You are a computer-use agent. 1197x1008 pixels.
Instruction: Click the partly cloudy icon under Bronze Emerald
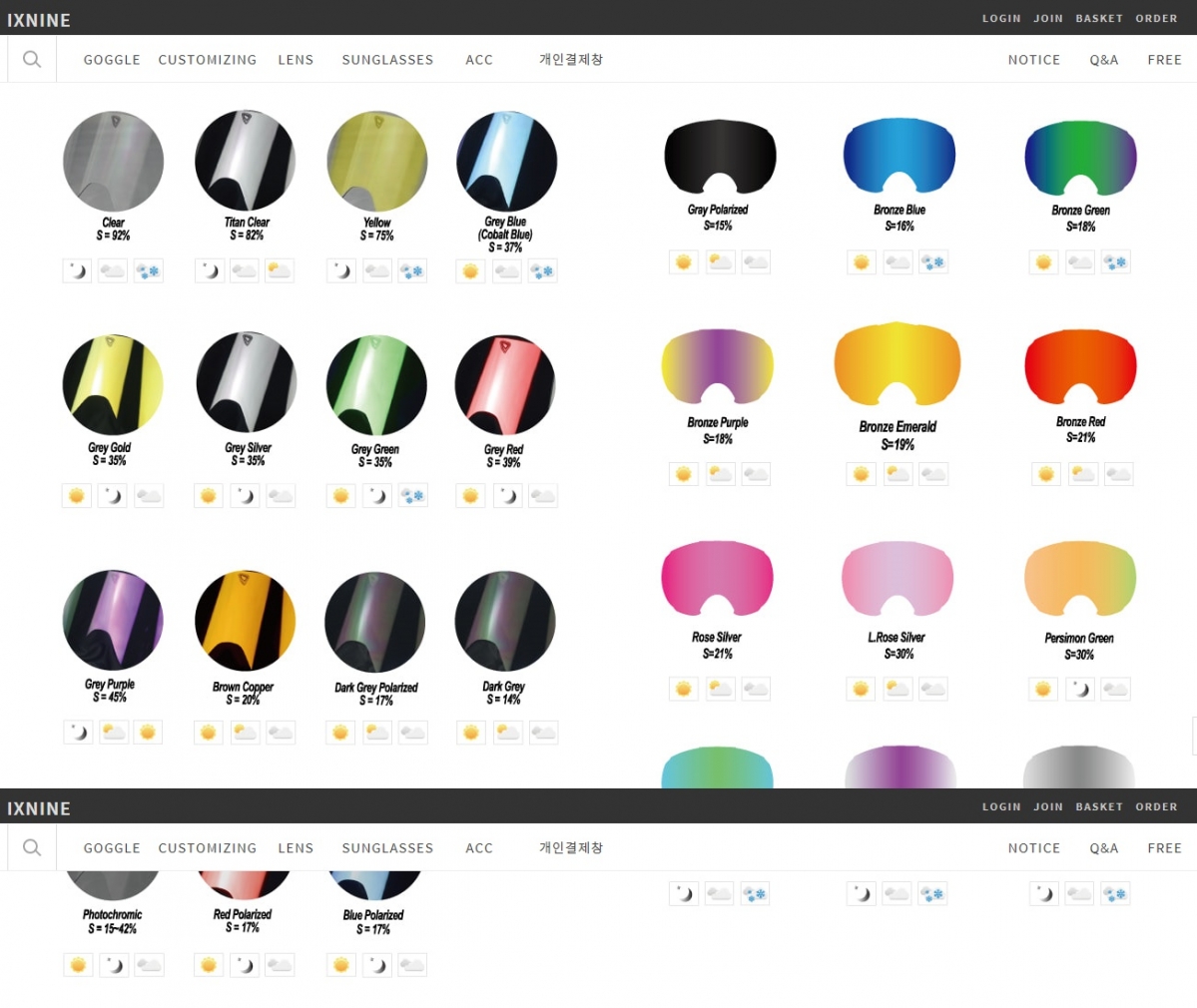click(897, 474)
